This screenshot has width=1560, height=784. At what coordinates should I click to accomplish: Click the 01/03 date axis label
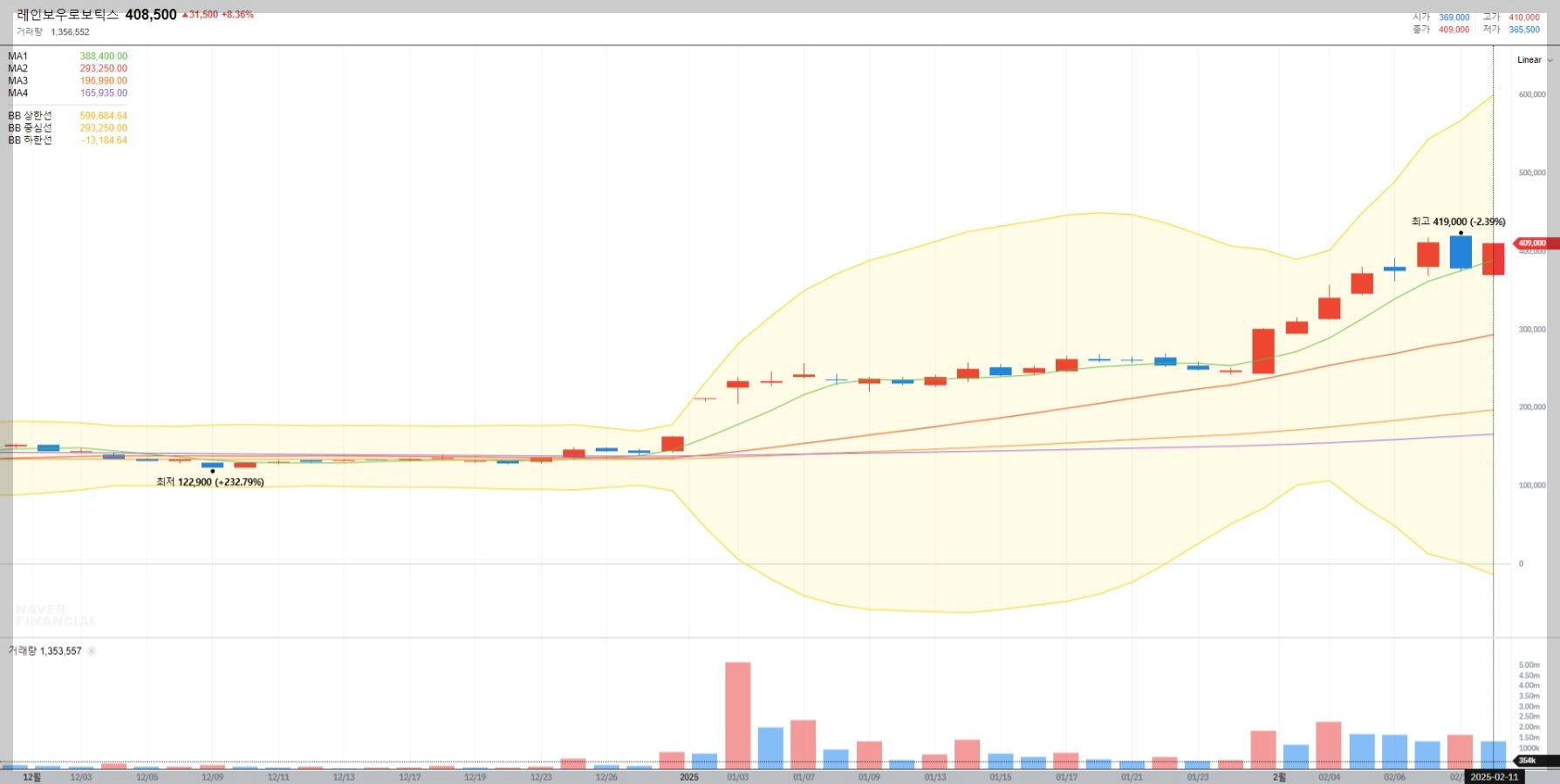tap(737, 777)
